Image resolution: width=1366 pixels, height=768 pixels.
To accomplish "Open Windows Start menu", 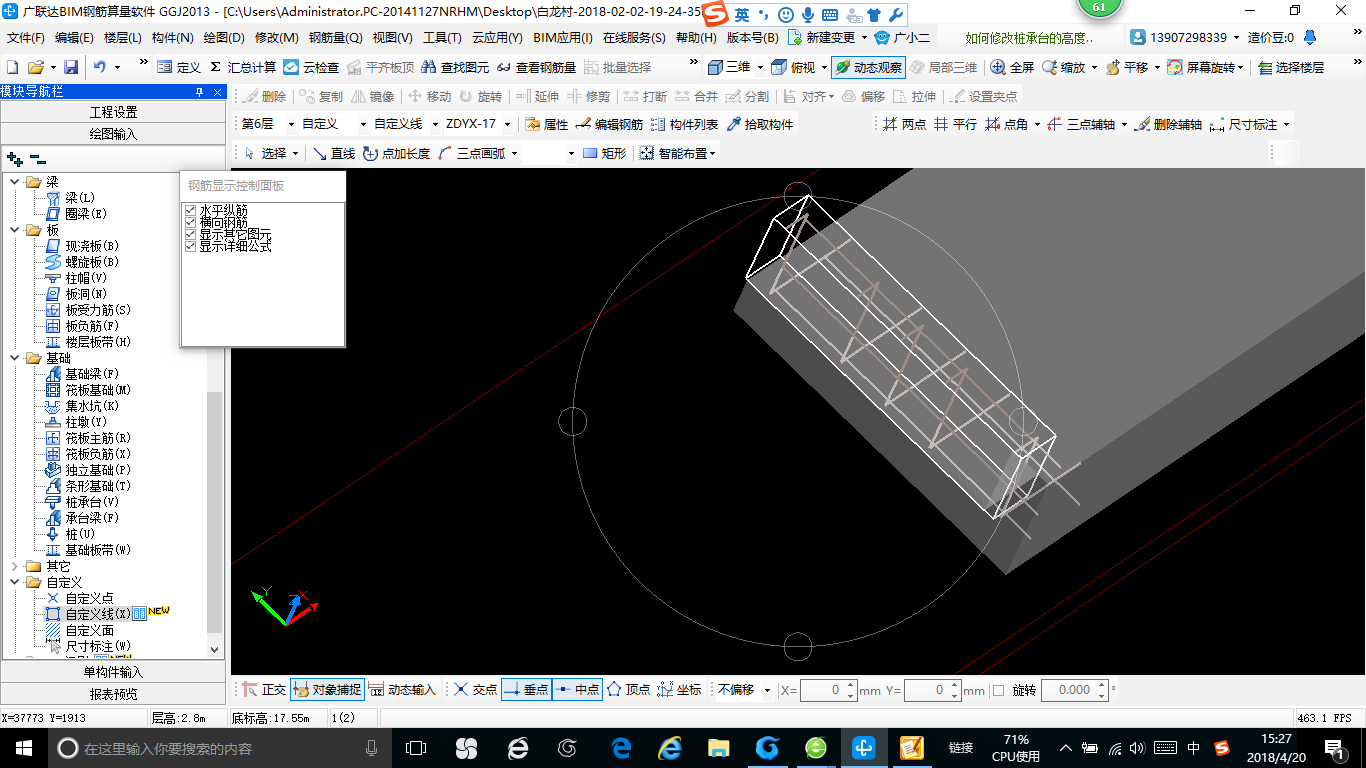I will pos(24,748).
